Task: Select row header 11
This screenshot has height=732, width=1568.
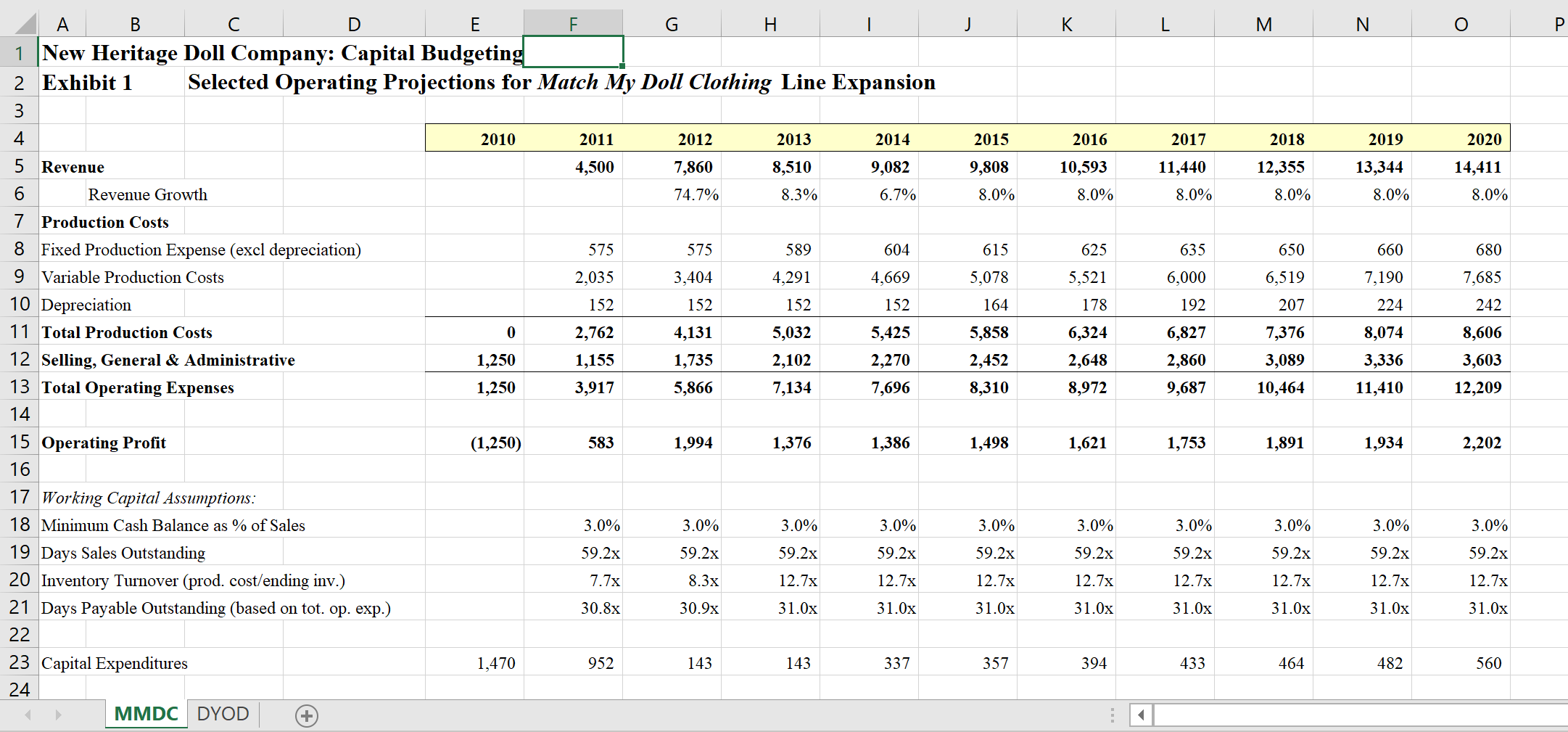Action: [x=19, y=332]
